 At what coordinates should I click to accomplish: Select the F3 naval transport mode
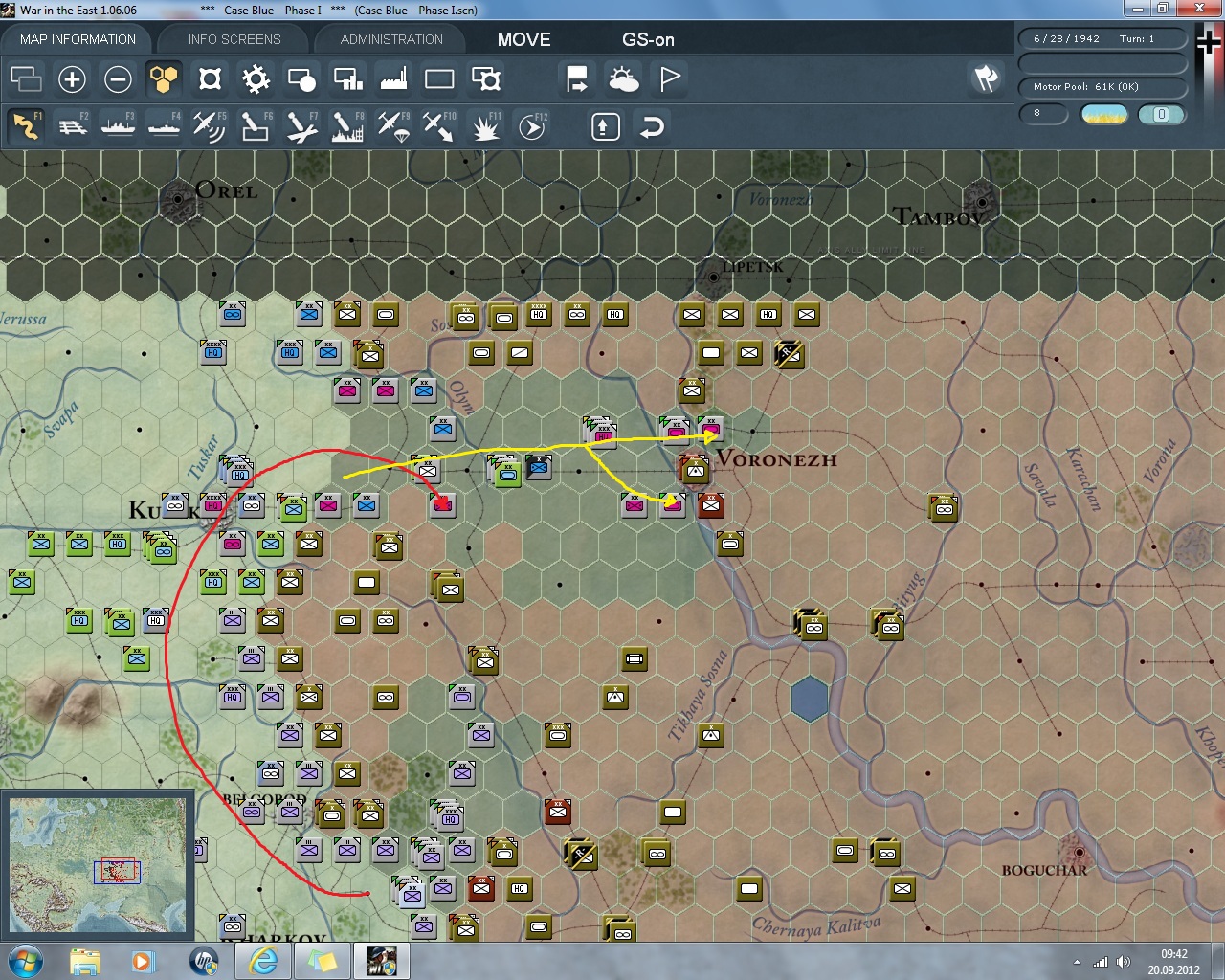pyautogui.click(x=118, y=126)
